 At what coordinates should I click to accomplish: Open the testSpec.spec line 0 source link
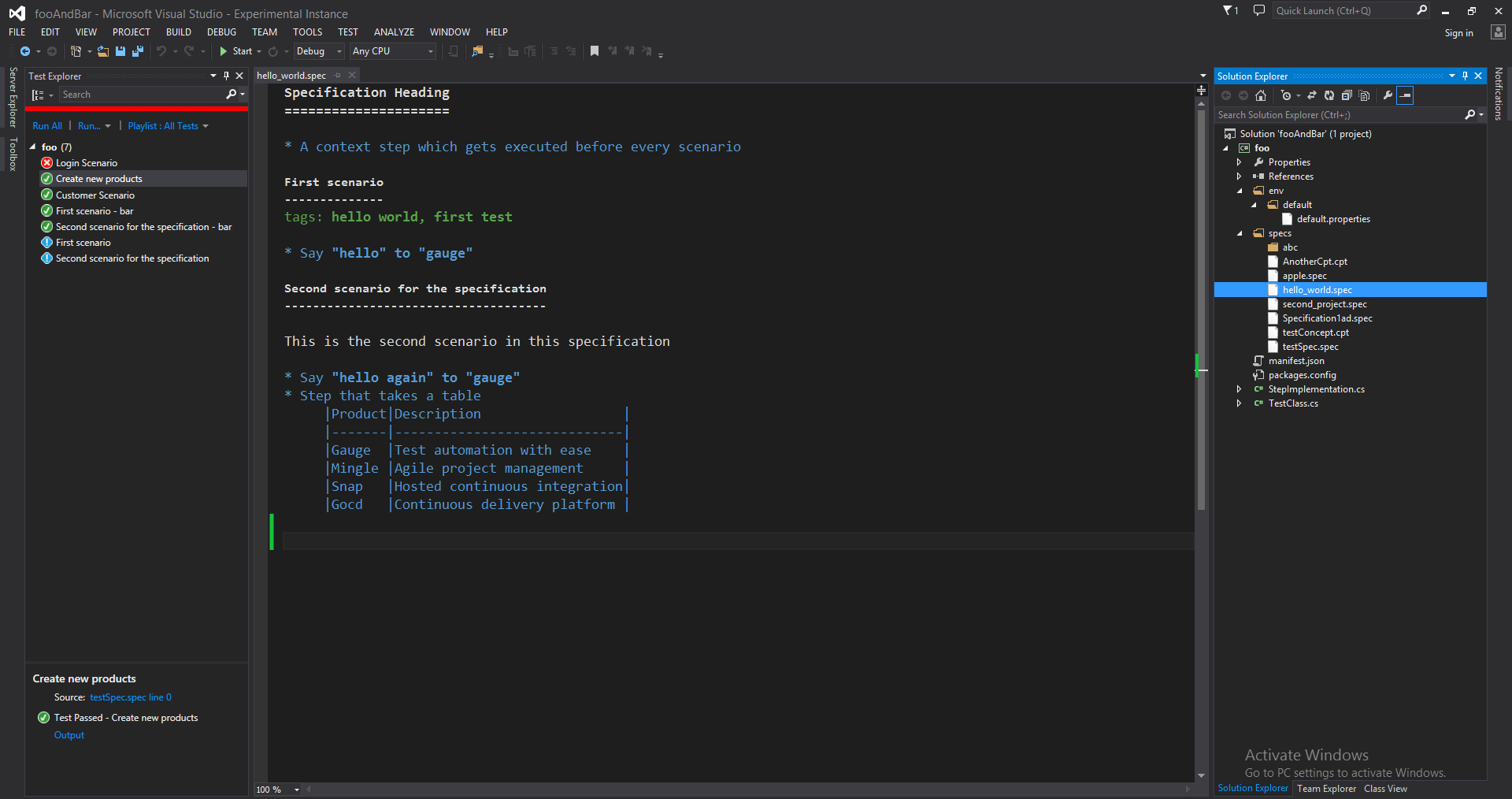pyautogui.click(x=130, y=697)
